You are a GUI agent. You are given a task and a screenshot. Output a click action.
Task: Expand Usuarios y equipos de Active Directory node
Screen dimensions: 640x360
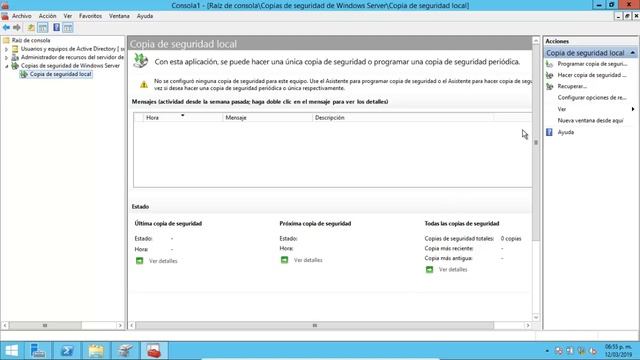click(x=6, y=49)
